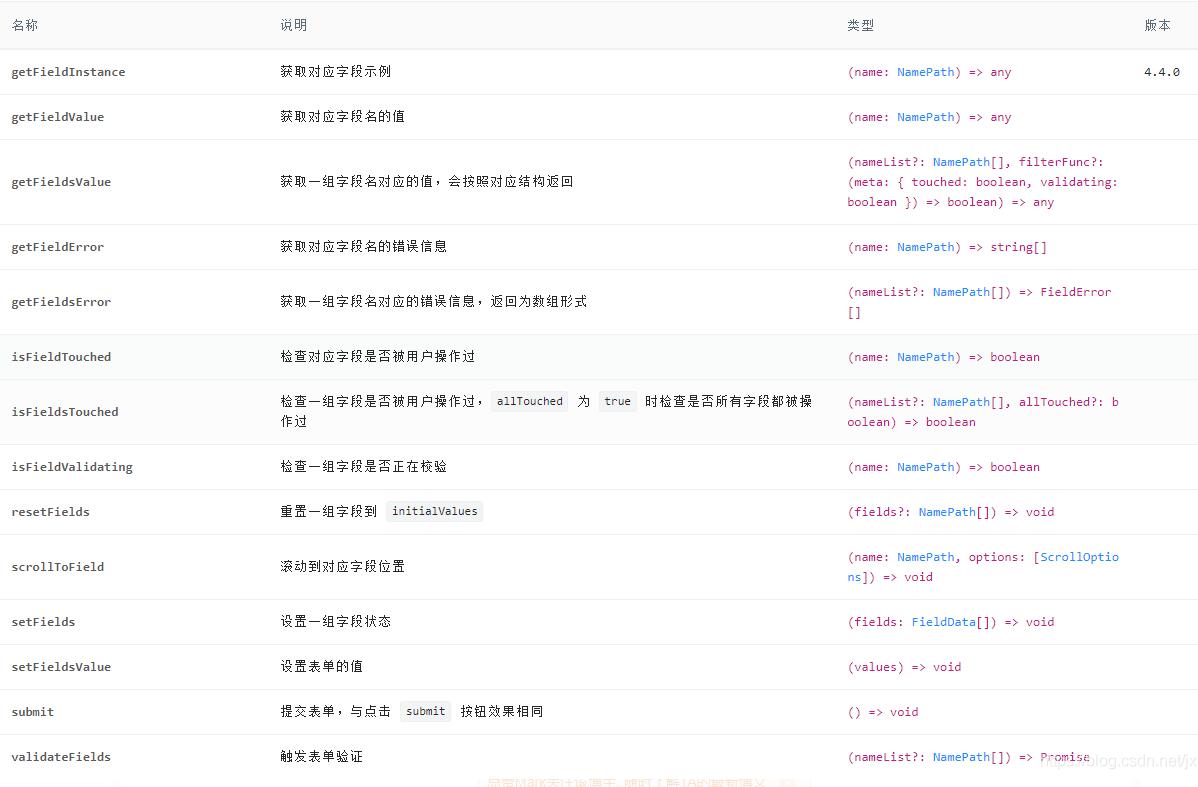Select the getFieldInstance method name
Image resolution: width=1198 pixels, height=787 pixels.
pos(68,72)
